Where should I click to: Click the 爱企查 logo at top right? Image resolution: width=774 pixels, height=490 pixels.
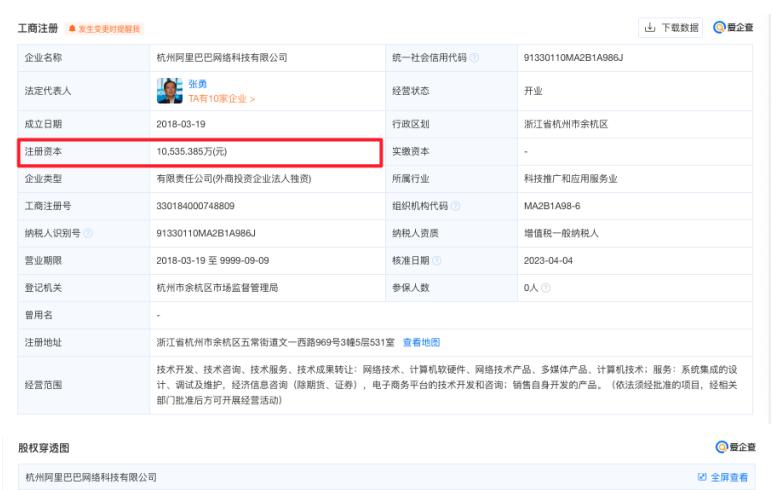tap(736, 26)
